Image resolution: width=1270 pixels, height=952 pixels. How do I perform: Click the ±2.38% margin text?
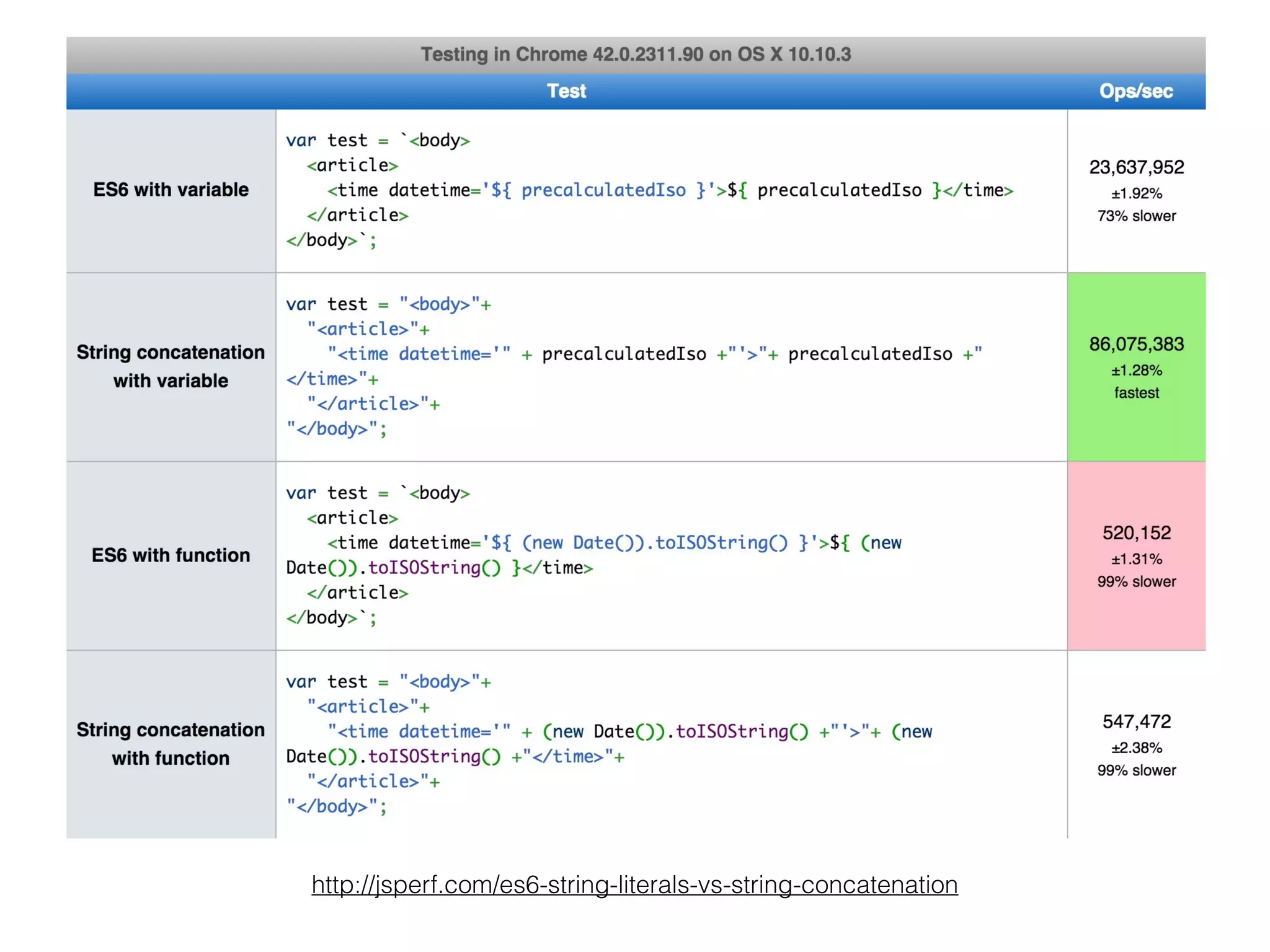point(1136,748)
